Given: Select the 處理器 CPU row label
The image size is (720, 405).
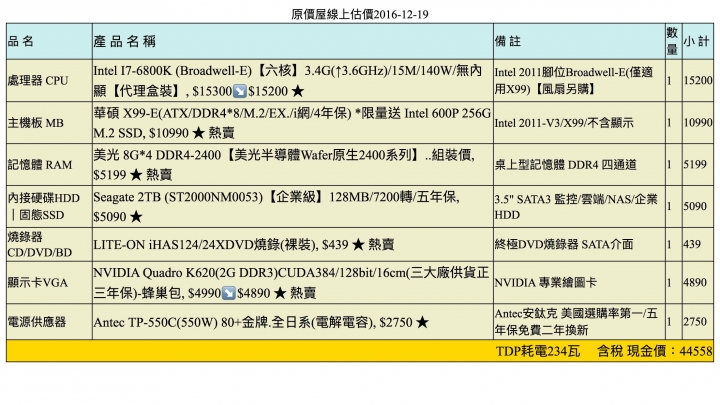Looking at the screenshot, I should [38, 81].
